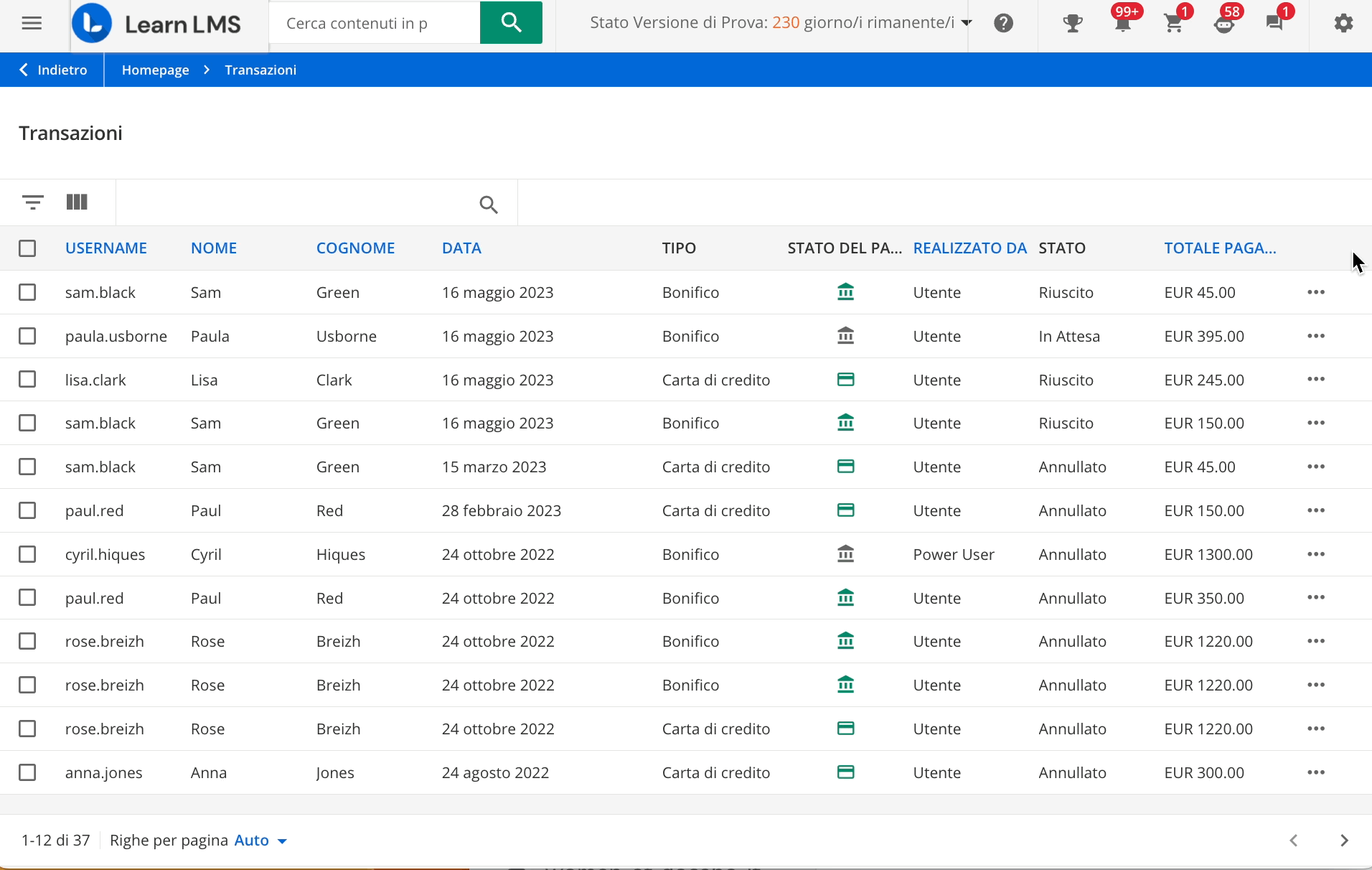
Task: Click 'Hiques' surname cell
Action: click(x=341, y=554)
